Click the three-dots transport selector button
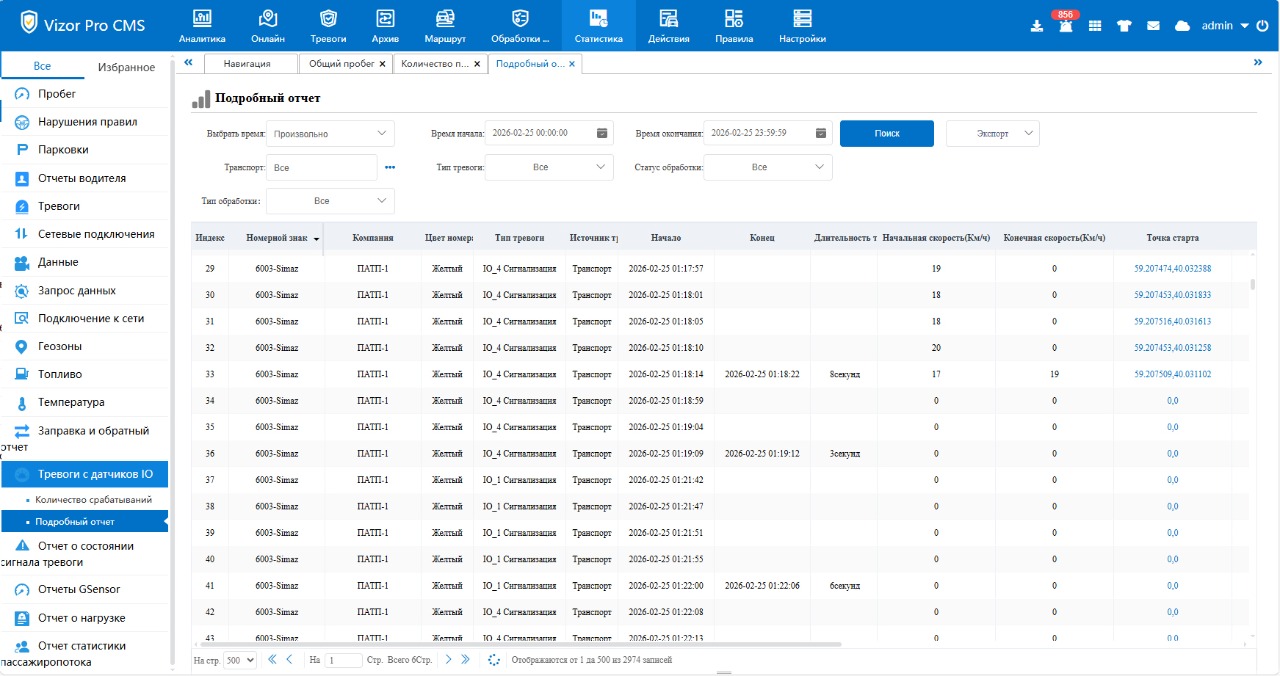This screenshot has height=676, width=1280. pos(390,168)
